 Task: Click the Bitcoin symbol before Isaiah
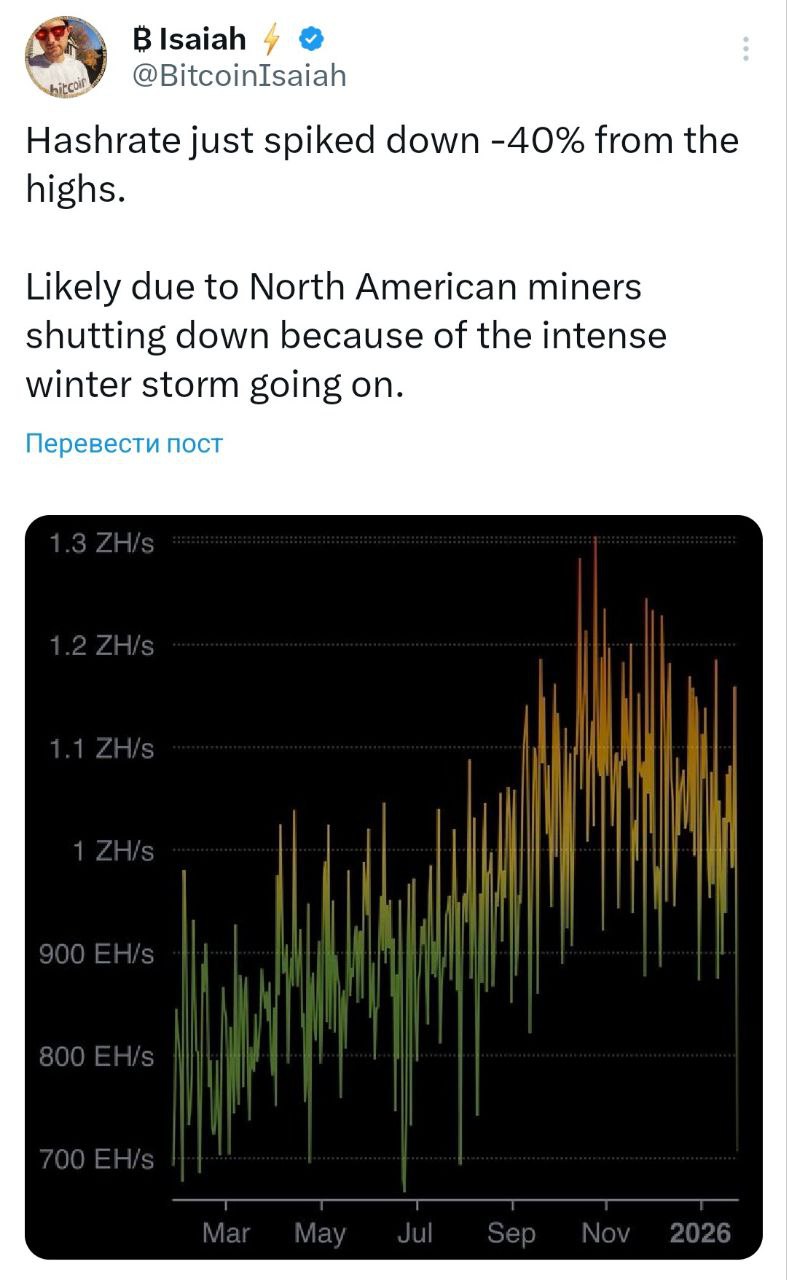(142, 39)
